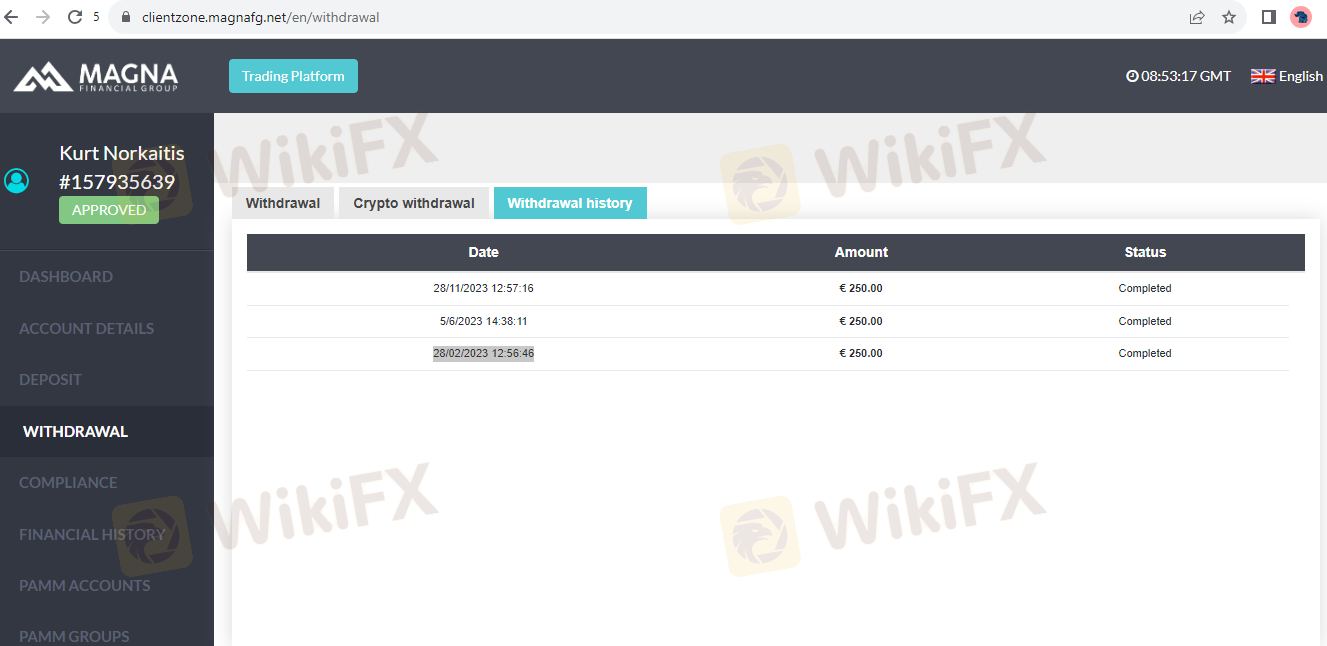Click the highlighted date 28/02/2023 12:56:46
The width and height of the screenshot is (1327, 646).
483,353
